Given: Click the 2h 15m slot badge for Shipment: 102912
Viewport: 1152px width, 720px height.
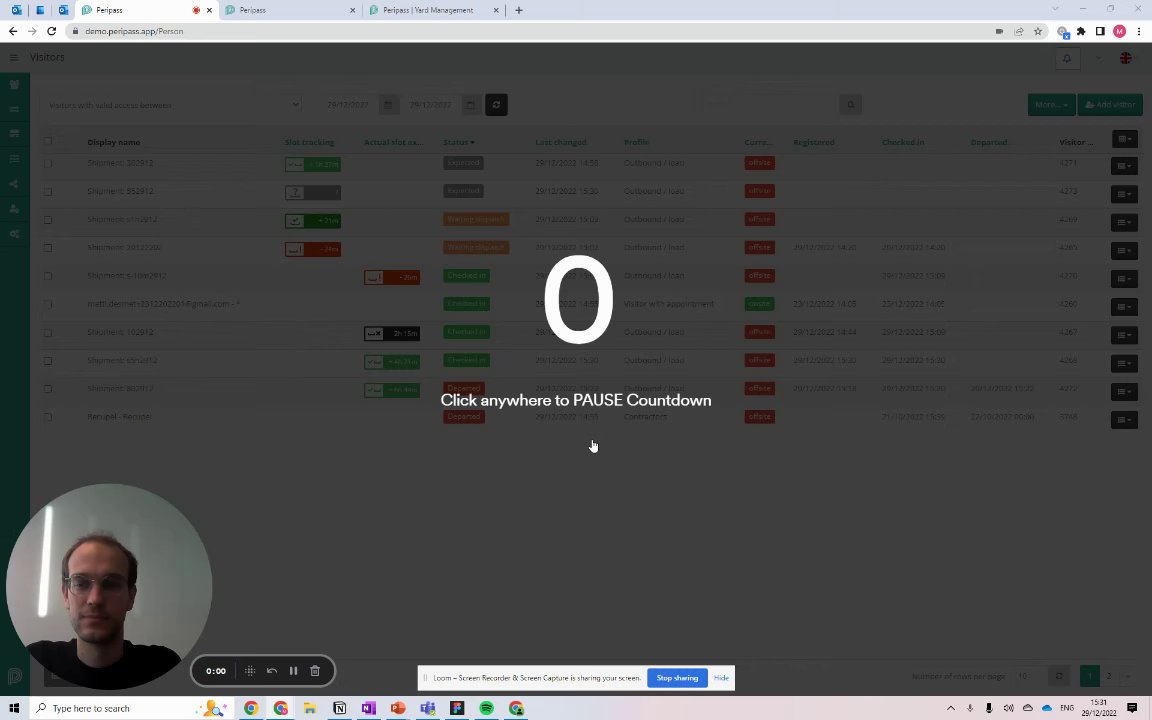Looking at the screenshot, I should click(392, 334).
